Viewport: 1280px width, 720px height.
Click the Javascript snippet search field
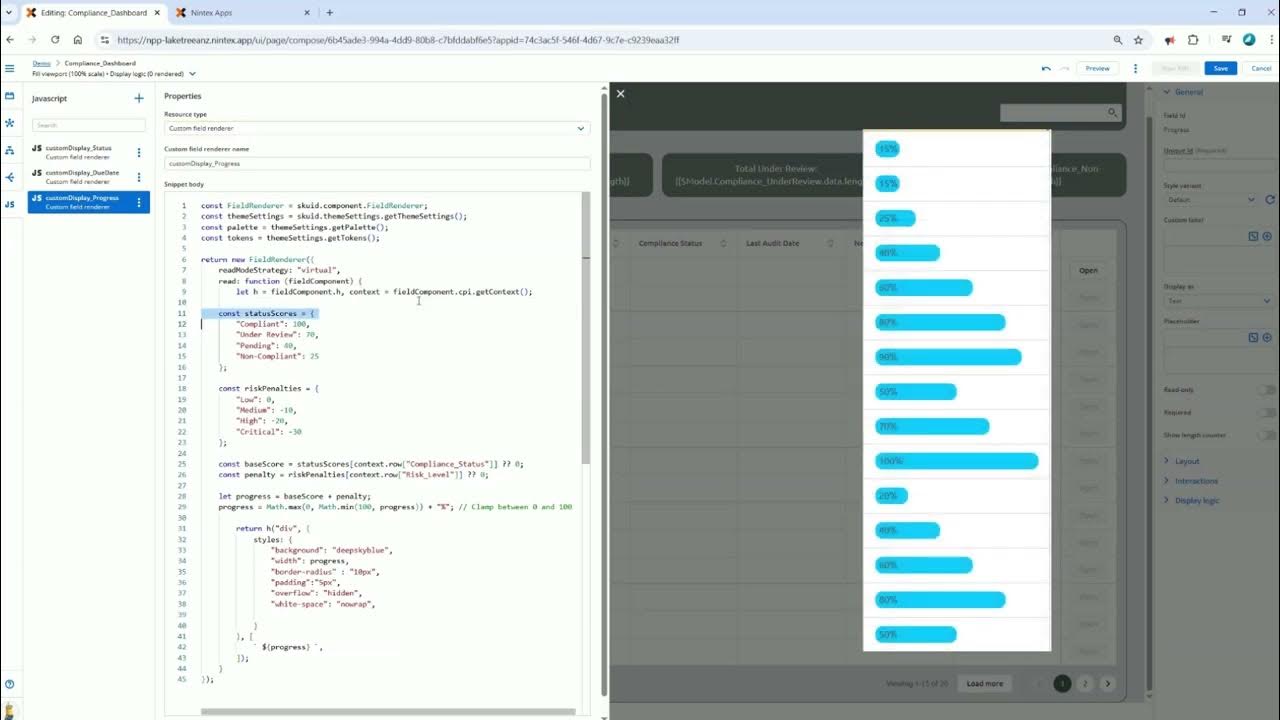pos(87,124)
